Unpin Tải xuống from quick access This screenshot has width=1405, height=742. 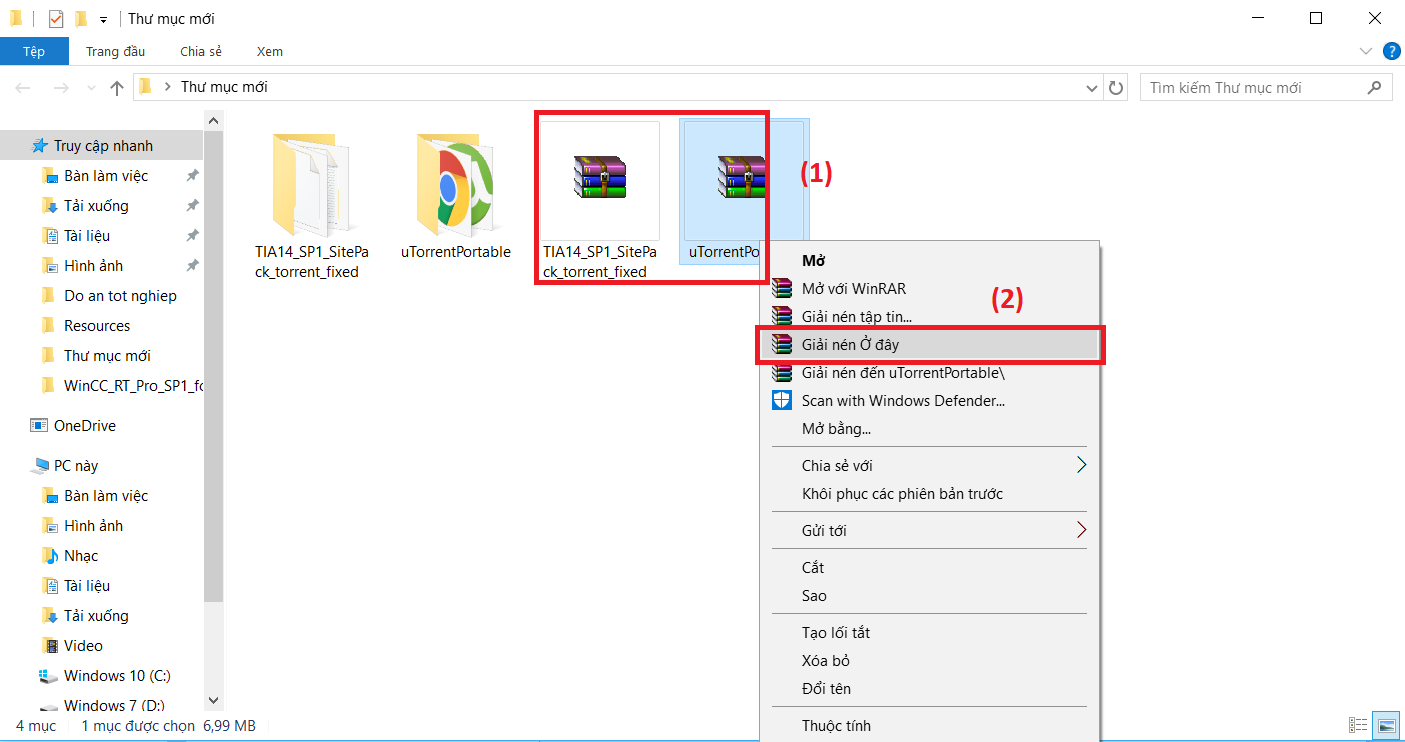tap(192, 206)
